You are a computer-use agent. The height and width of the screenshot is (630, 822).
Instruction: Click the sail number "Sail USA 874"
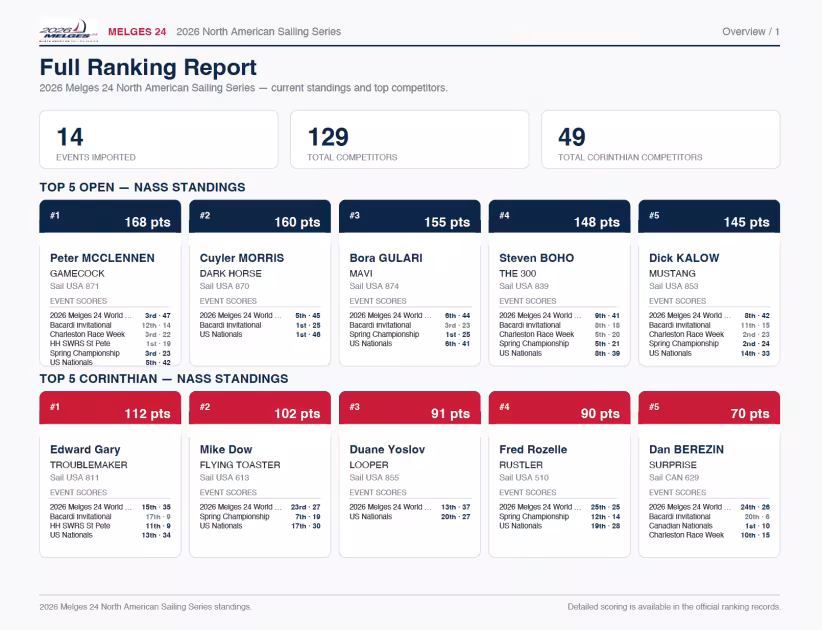coord(374,286)
